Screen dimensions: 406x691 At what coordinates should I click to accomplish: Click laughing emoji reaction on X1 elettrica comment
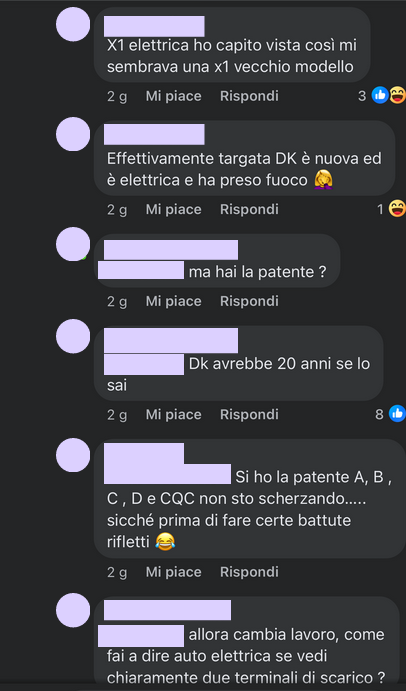point(398,95)
